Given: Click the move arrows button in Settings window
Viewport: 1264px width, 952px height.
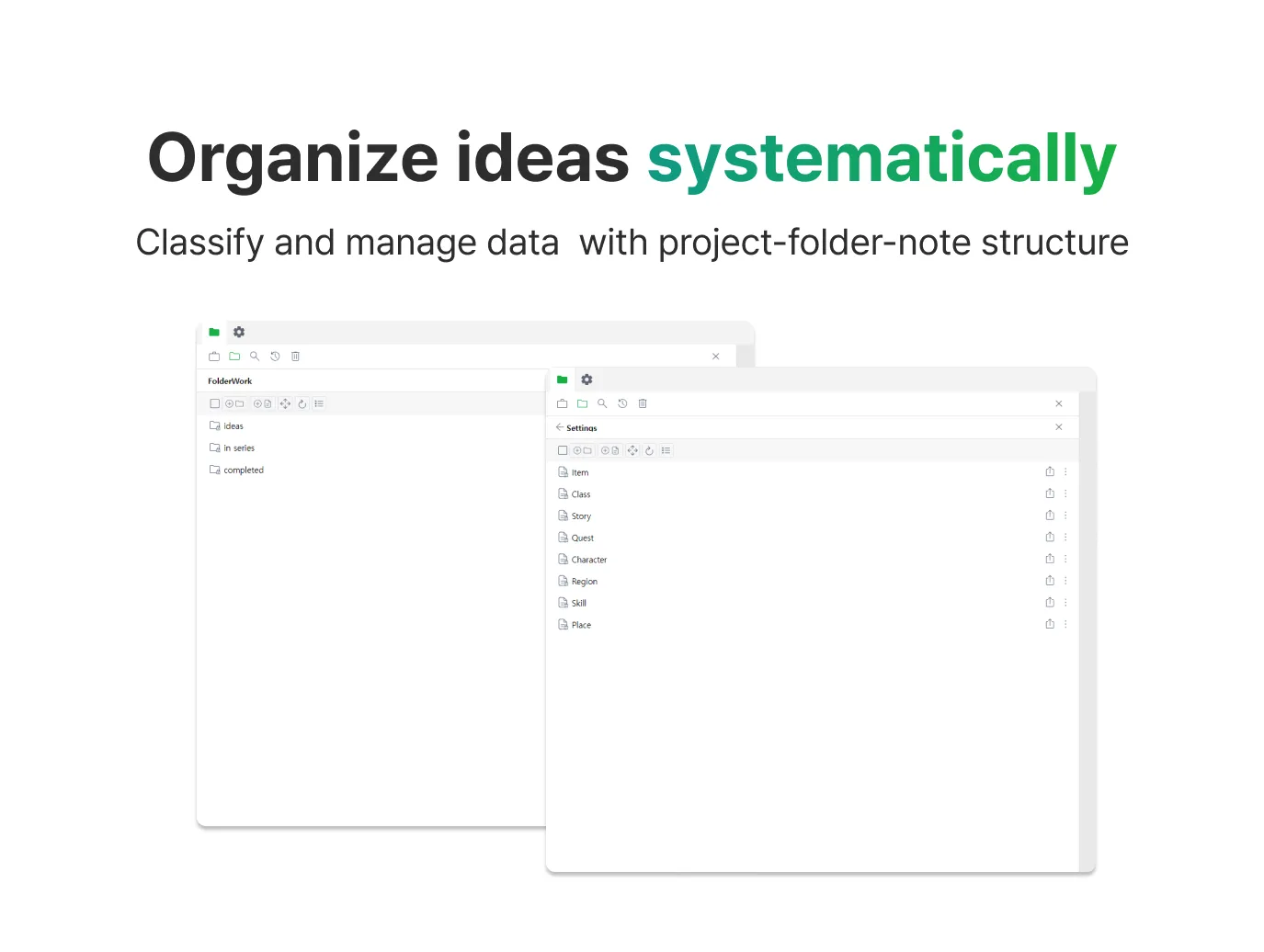Looking at the screenshot, I should click(632, 450).
